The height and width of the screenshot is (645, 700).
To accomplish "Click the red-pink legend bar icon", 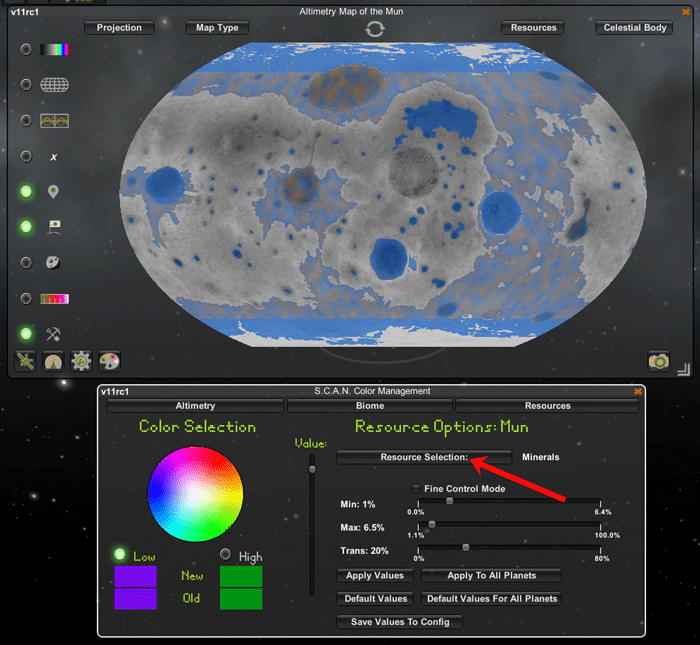I will [54, 299].
